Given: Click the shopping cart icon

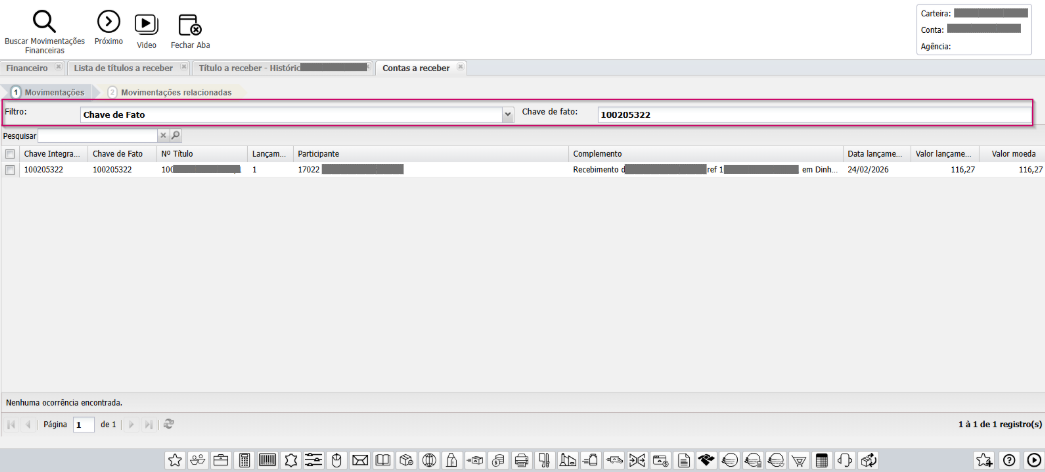Looking at the screenshot, I should pos(799,460).
